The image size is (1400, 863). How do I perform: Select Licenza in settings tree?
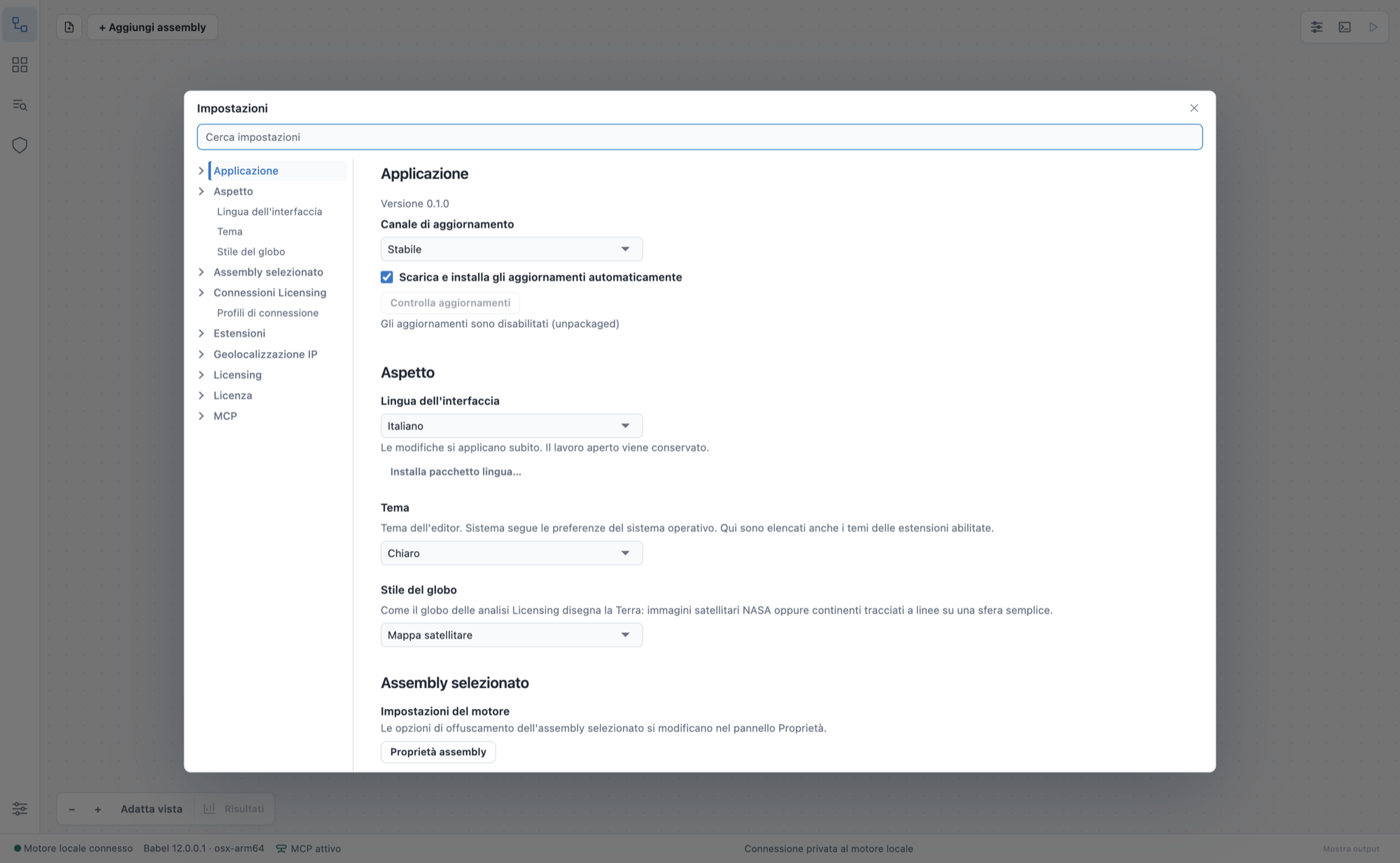(x=232, y=395)
